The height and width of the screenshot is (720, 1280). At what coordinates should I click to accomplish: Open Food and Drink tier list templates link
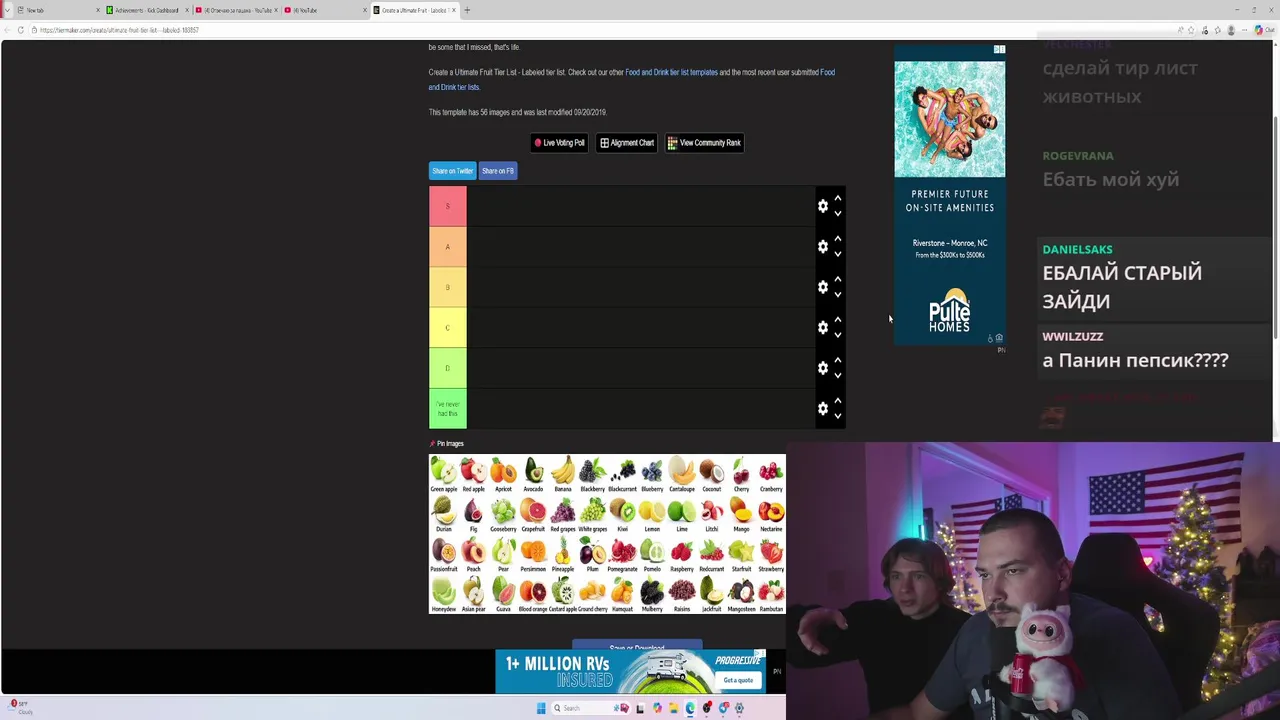(671, 72)
